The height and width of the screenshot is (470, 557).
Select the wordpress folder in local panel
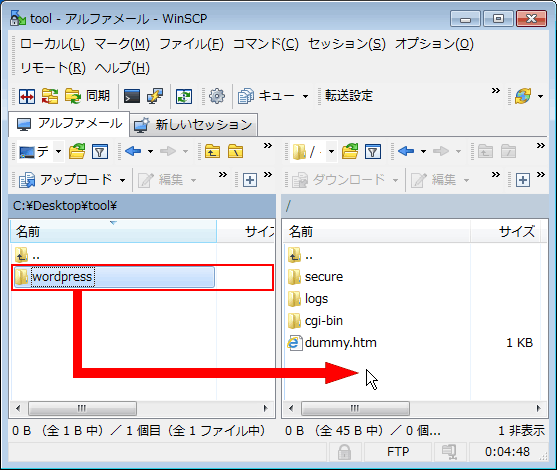coord(114,277)
